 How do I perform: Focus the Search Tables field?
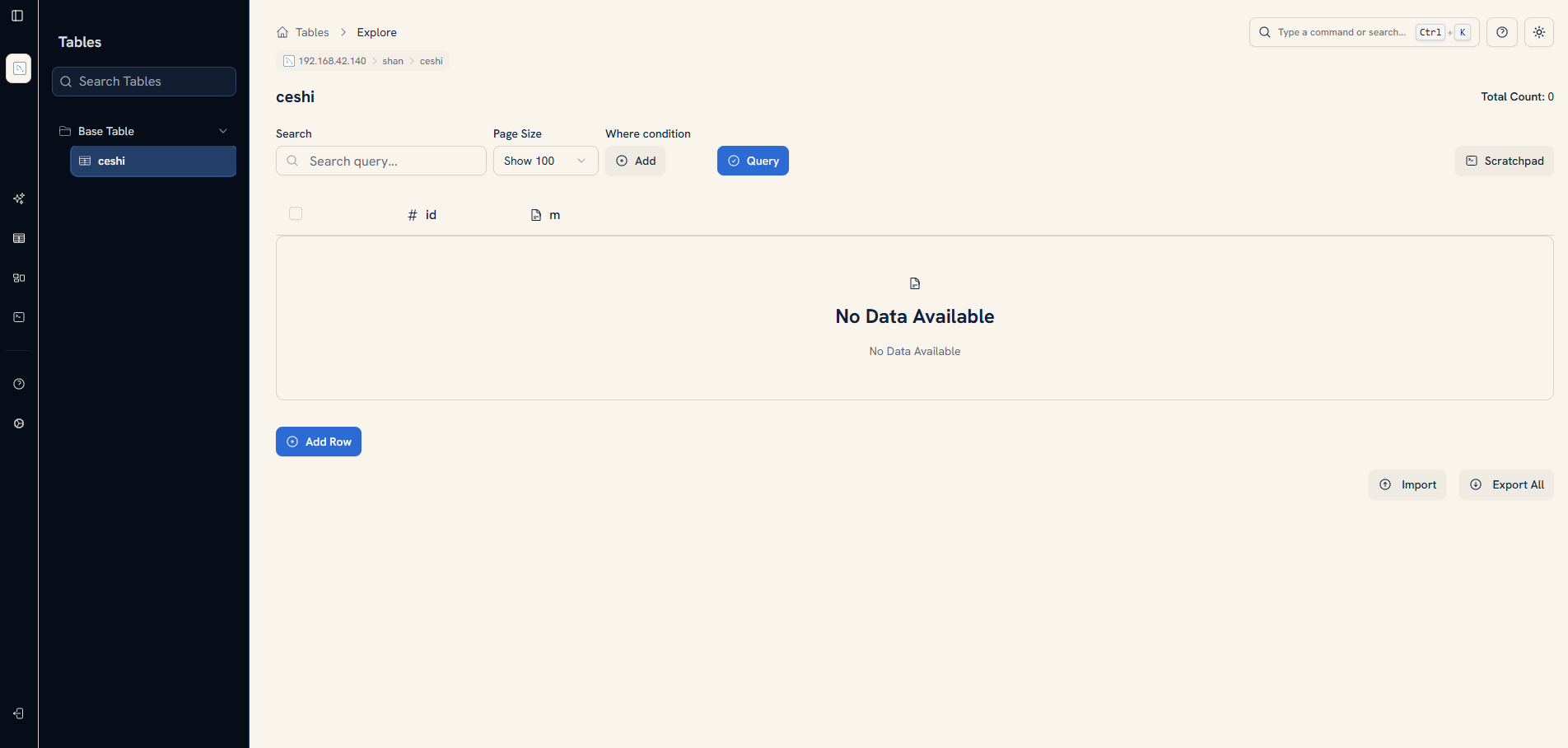(144, 82)
